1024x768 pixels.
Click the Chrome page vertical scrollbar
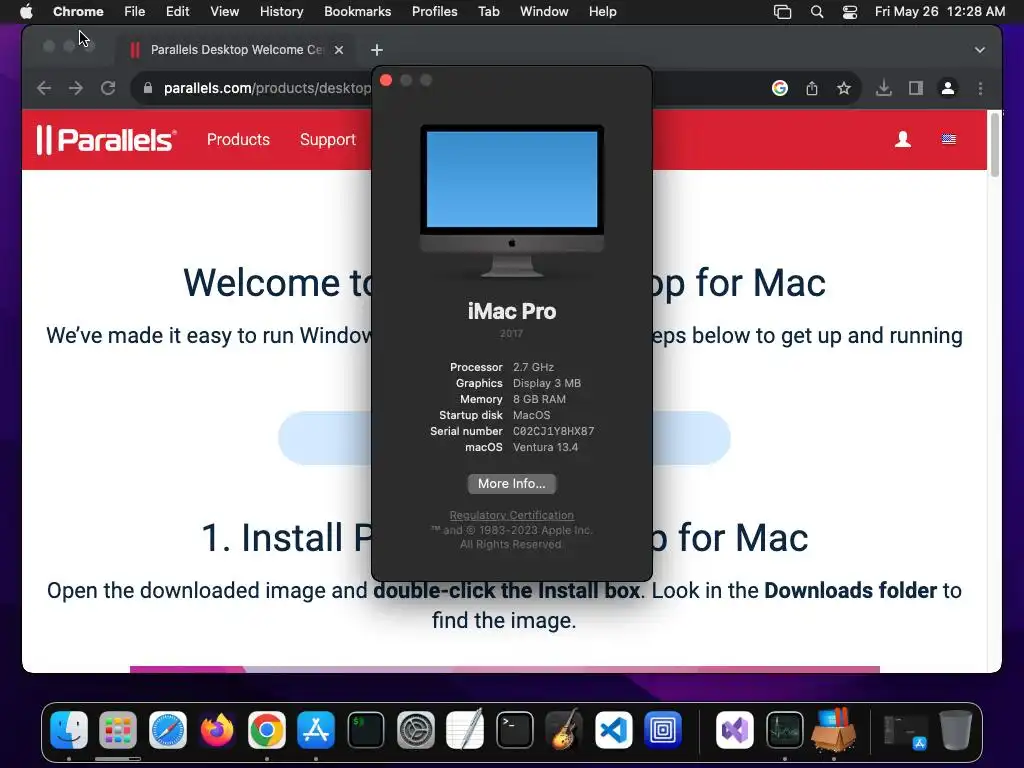[995, 144]
